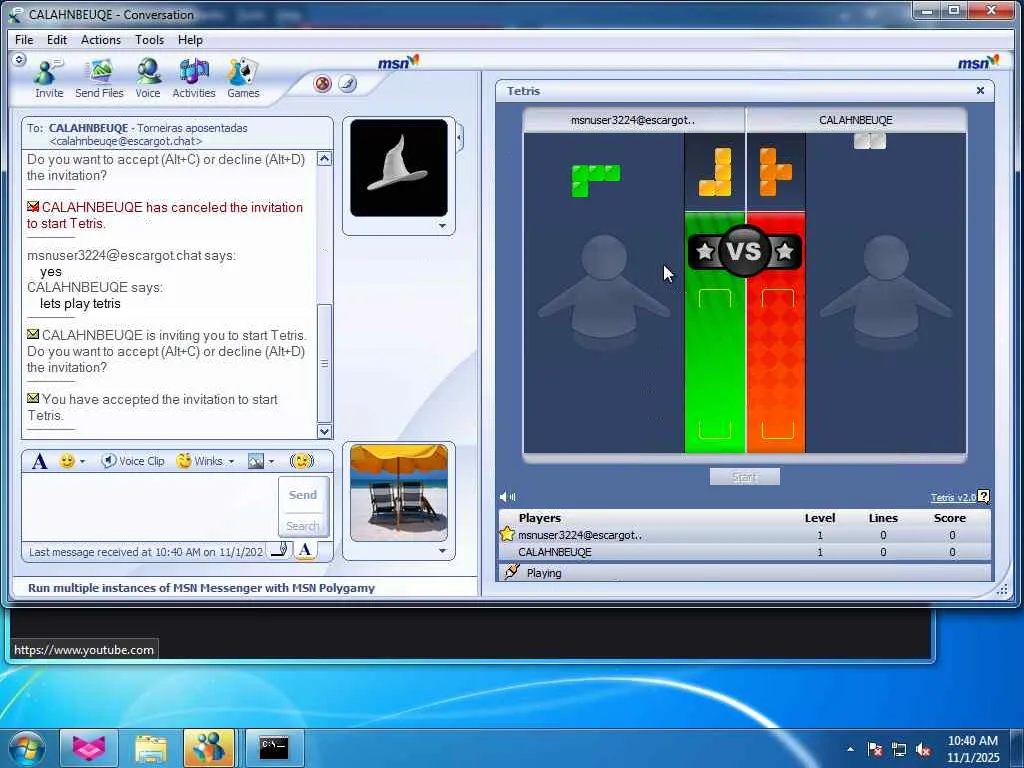Close the Tetris activity panel
Viewport: 1024px width, 768px height.
click(x=980, y=91)
